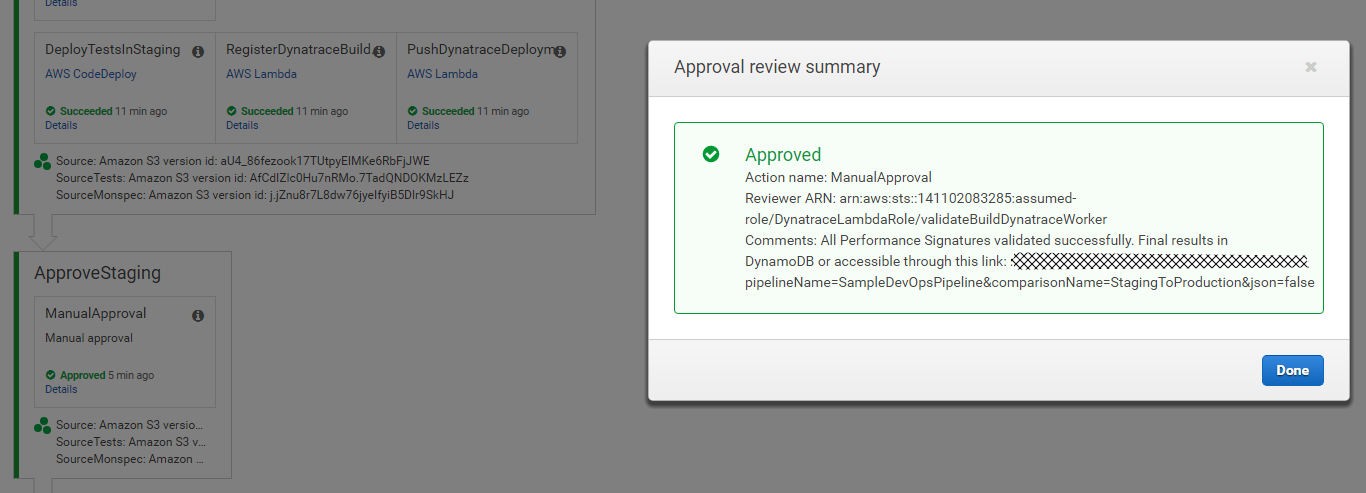Click Succeeded status checkmark for DeployTestsInStaging
This screenshot has width=1366, height=493.
[51, 111]
